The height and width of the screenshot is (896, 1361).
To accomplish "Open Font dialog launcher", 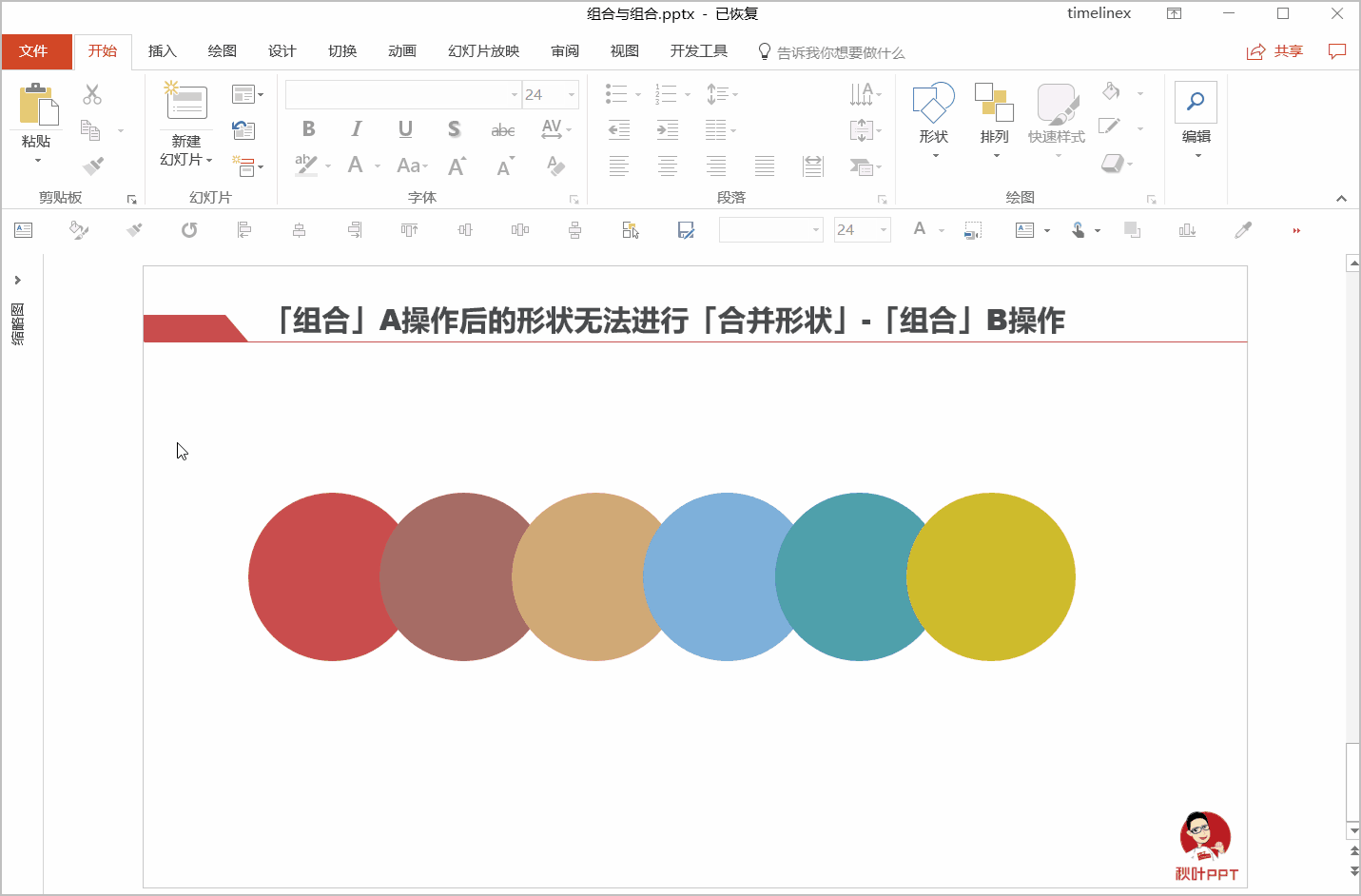I will 574,200.
